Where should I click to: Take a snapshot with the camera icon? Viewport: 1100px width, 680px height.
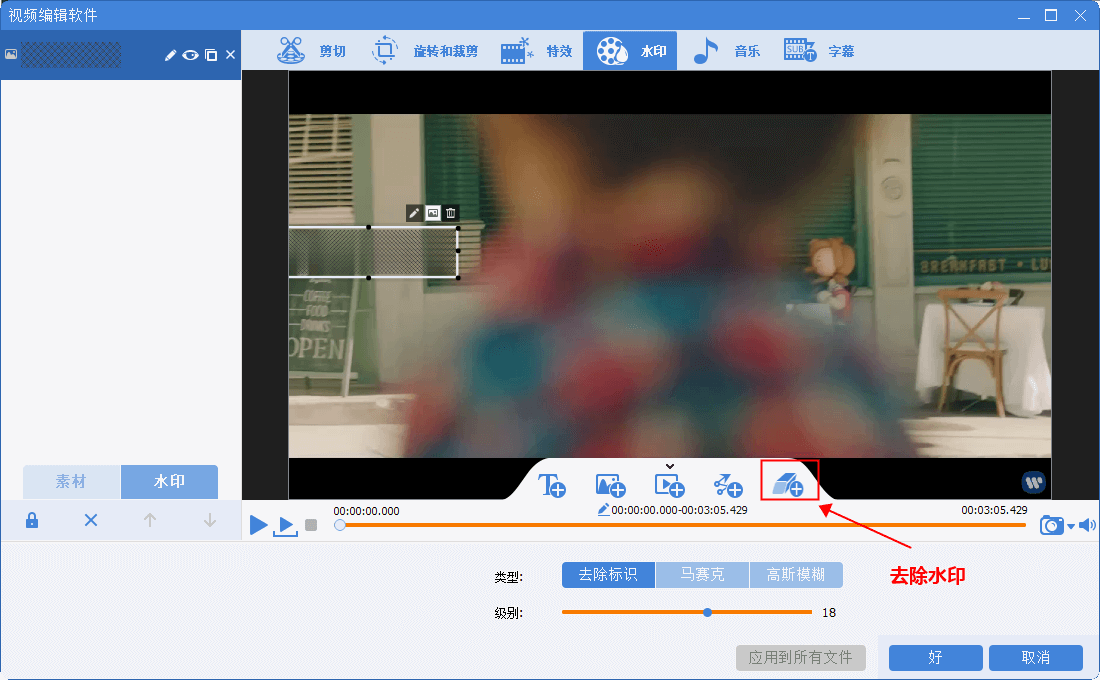(1051, 525)
